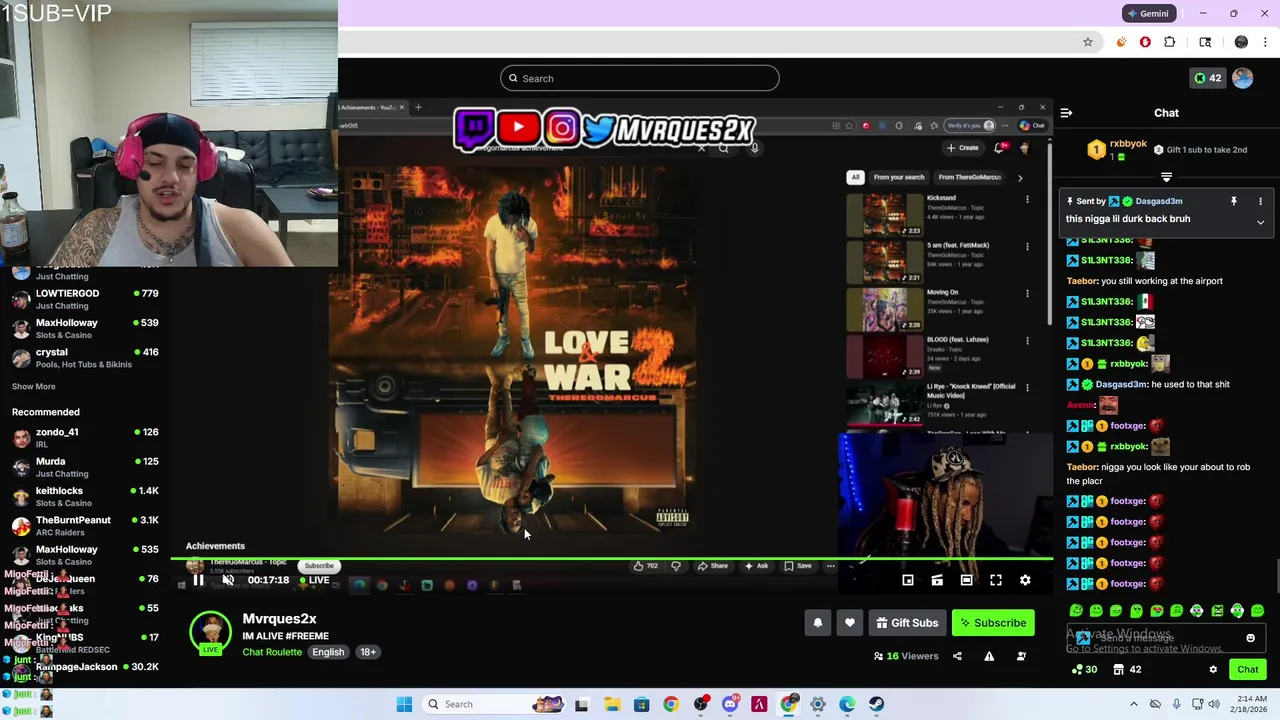Image resolution: width=1280 pixels, height=720 pixels.
Task: Open the Mvrques2x profile avatar
Action: pos(210,633)
